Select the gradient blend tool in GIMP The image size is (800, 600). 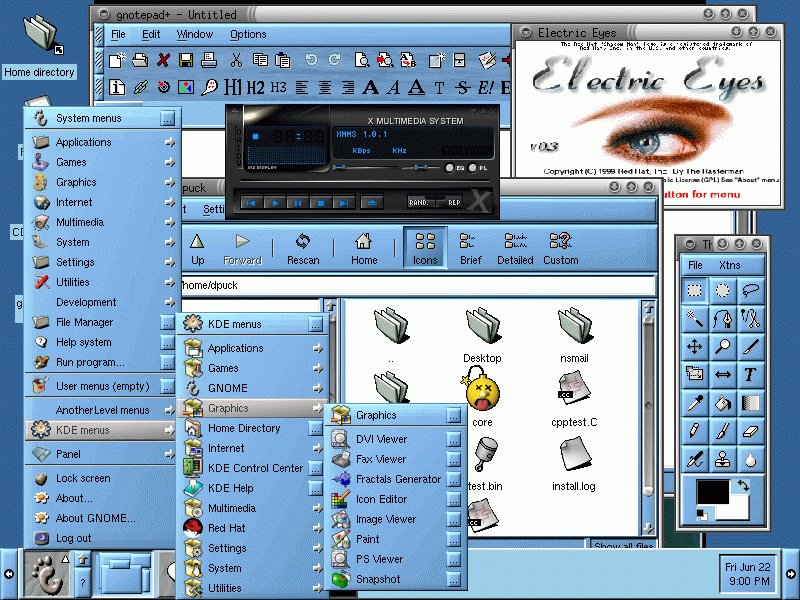[751, 403]
